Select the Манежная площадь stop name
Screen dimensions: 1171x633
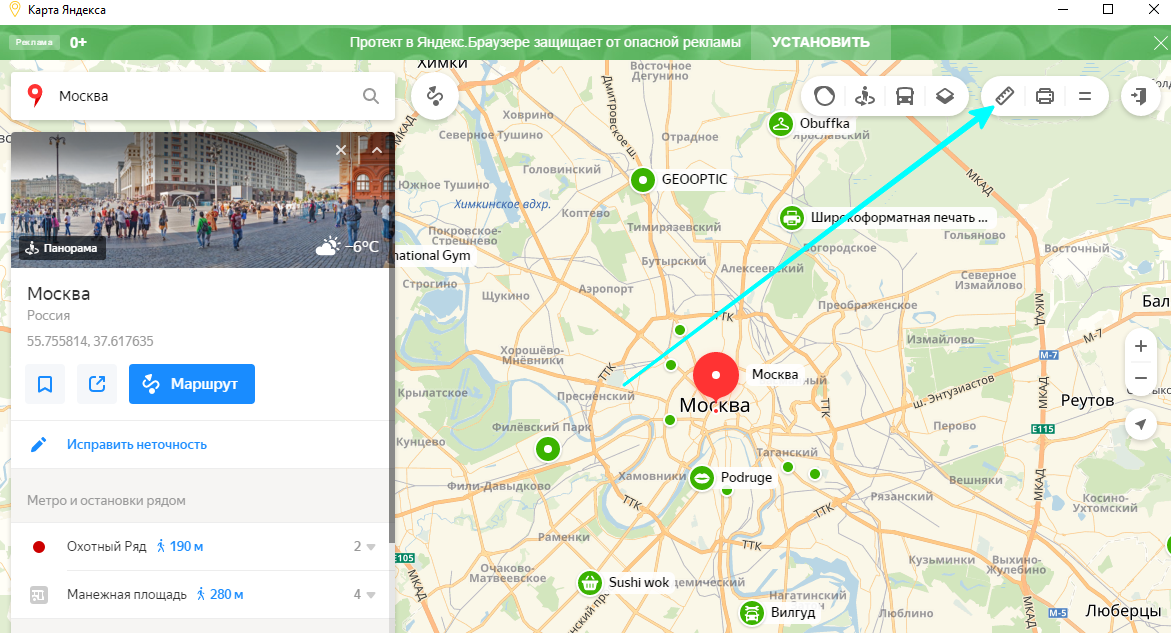pyautogui.click(x=127, y=595)
